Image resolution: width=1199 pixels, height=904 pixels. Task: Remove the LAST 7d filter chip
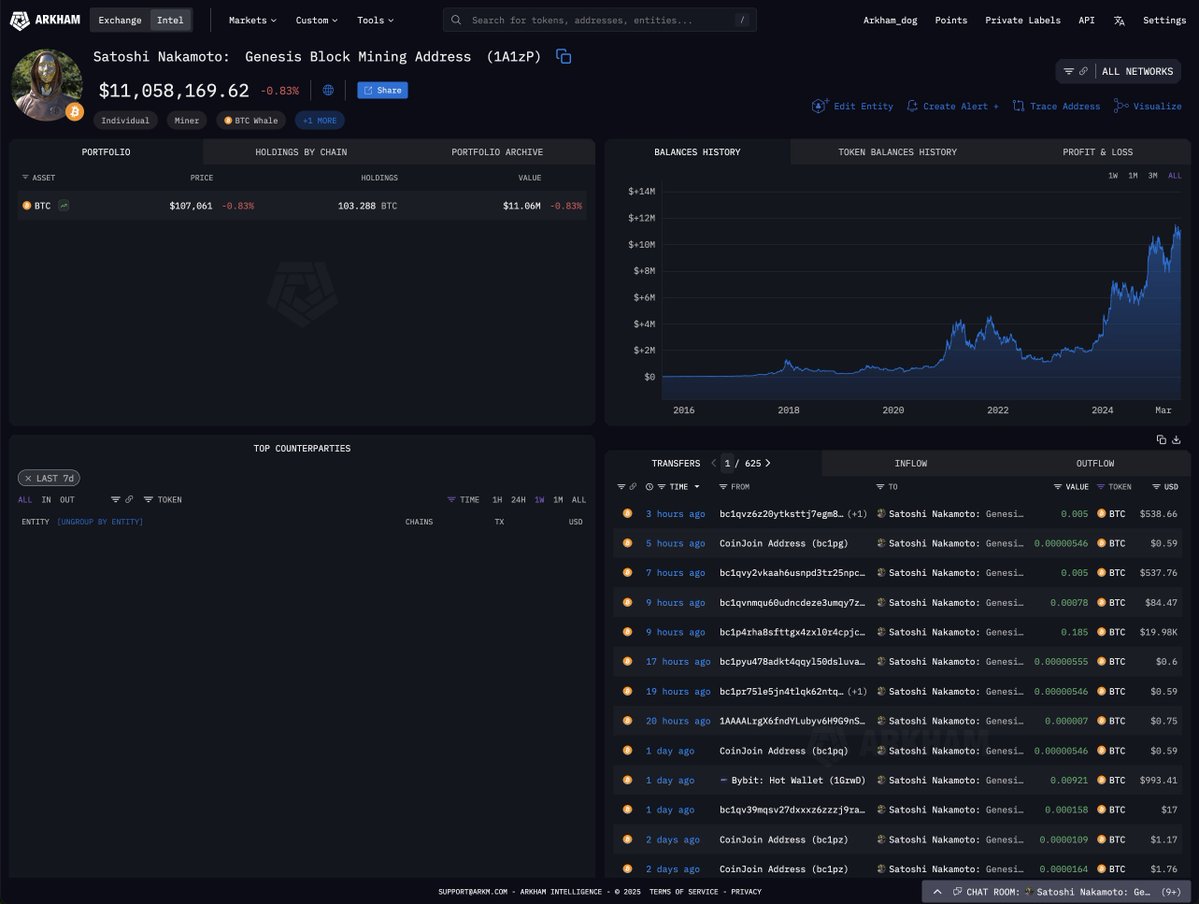pyautogui.click(x=28, y=478)
